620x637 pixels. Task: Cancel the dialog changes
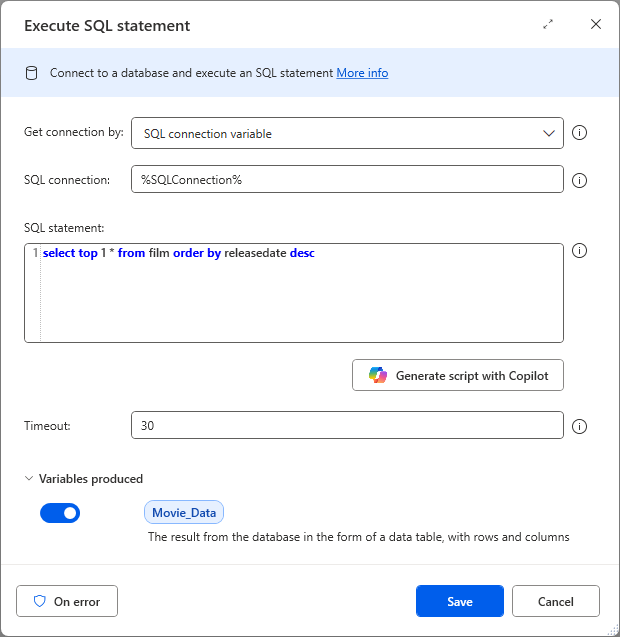pos(556,601)
